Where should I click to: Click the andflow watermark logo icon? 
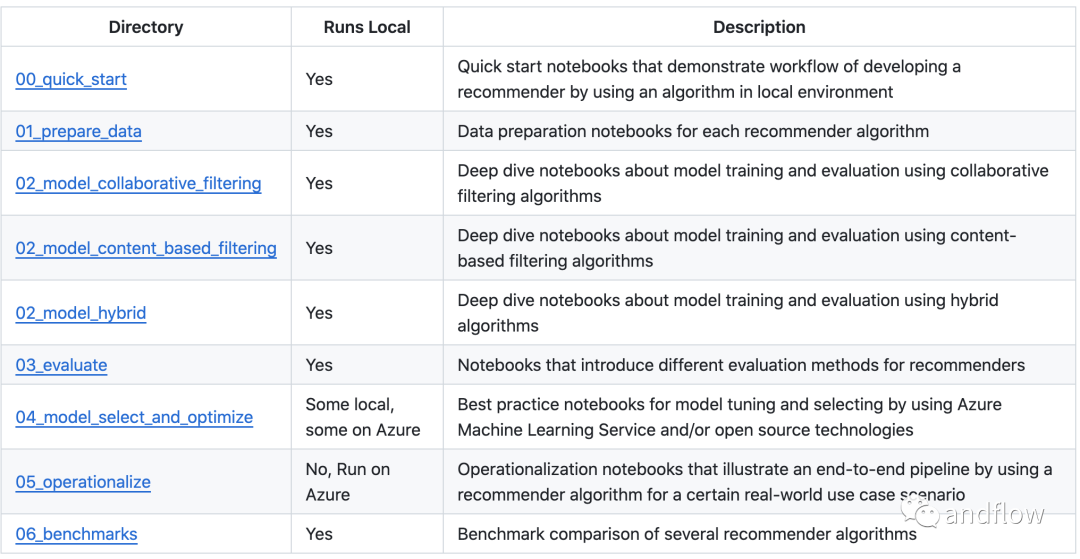pos(922,514)
